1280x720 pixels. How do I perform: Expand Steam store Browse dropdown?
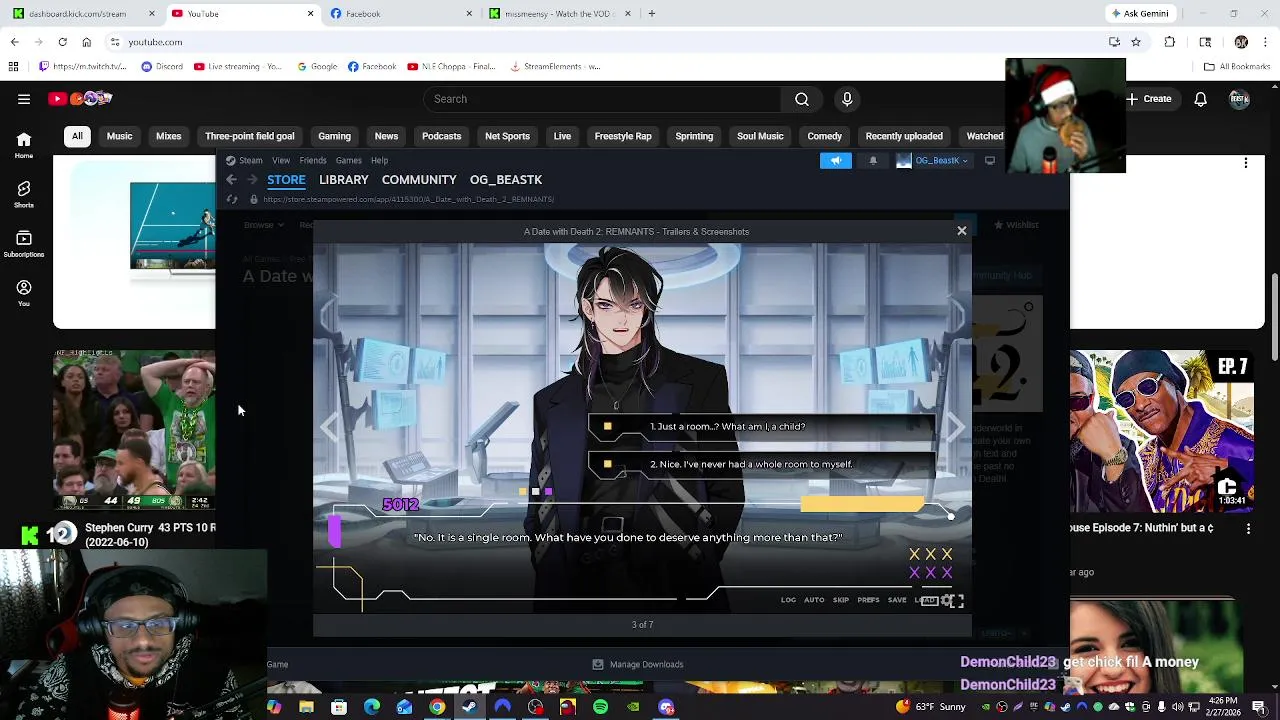(264, 225)
